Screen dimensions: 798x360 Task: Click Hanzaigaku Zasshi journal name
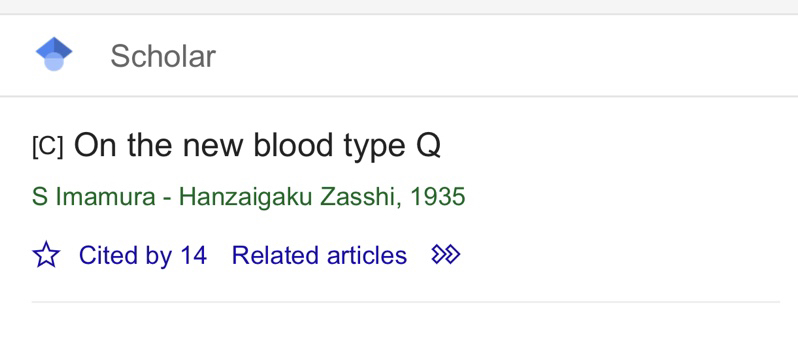287,197
